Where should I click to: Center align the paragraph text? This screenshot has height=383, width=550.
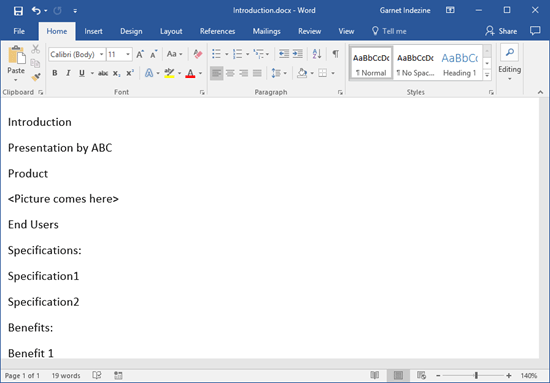click(x=230, y=73)
